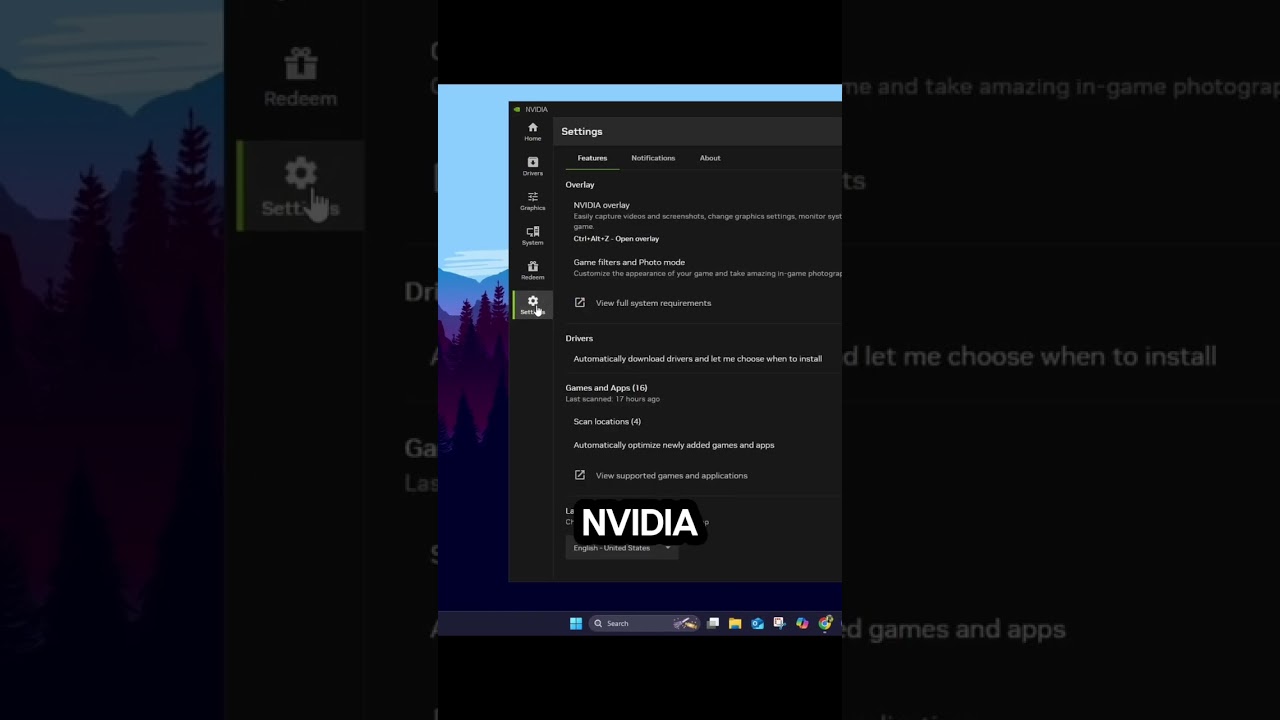Click the Easily capture videos and screenshots description
1280x720 pixels.
(707, 221)
